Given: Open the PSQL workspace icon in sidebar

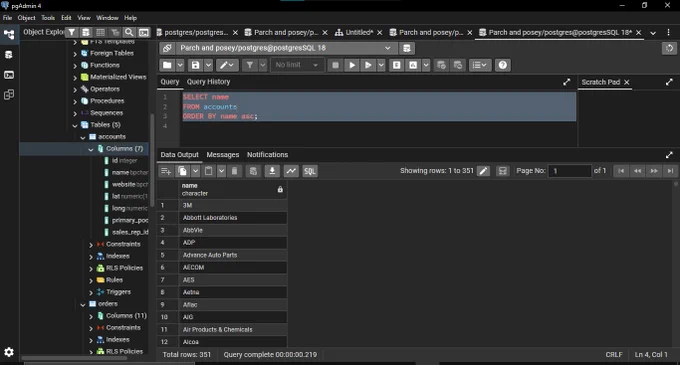Looking at the screenshot, I should pos(9,75).
